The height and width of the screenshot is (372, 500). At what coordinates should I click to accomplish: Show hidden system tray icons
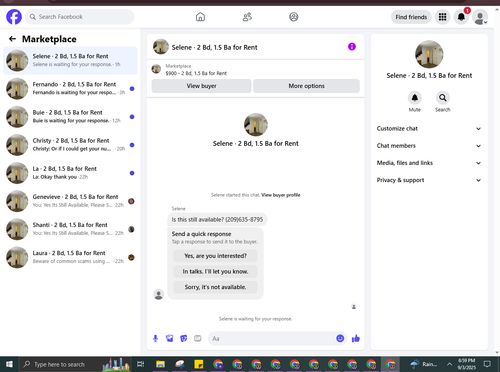coord(449,364)
